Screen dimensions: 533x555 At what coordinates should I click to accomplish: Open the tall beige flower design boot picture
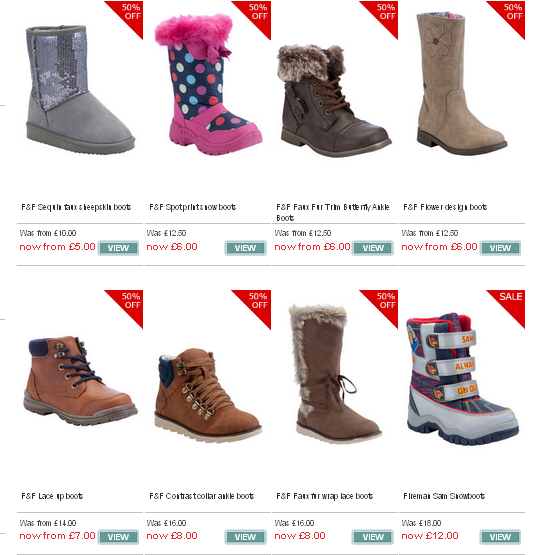coord(461,83)
